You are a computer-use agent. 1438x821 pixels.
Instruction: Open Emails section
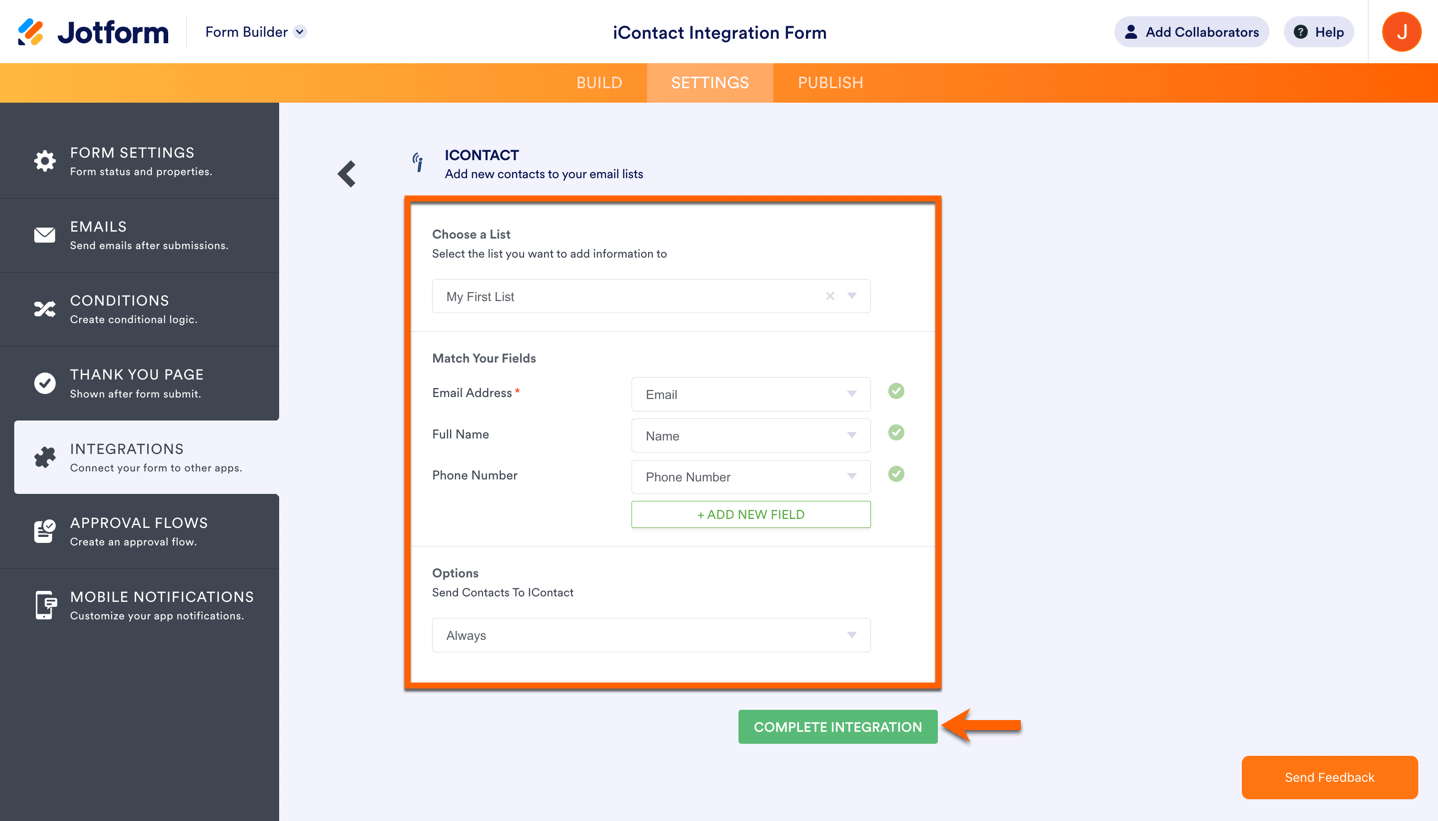(139, 235)
